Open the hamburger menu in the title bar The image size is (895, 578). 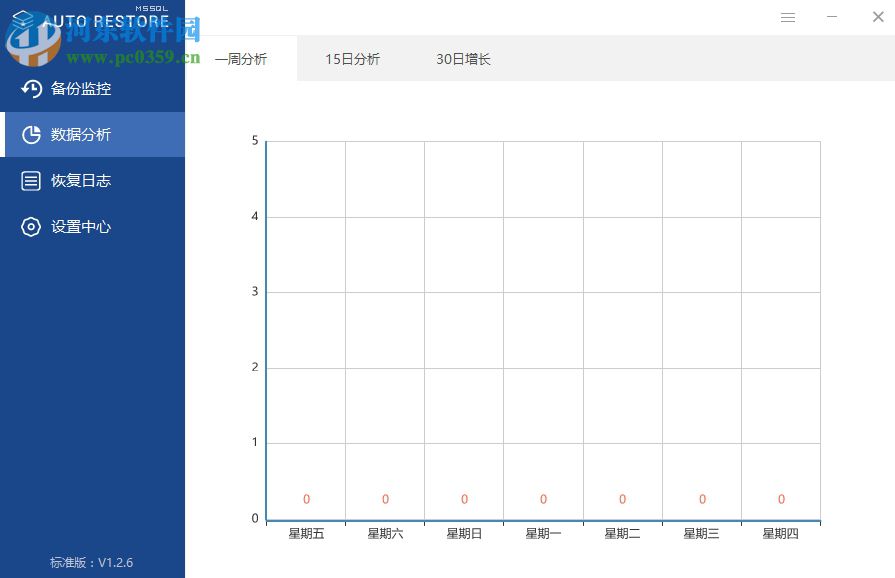coord(788,18)
